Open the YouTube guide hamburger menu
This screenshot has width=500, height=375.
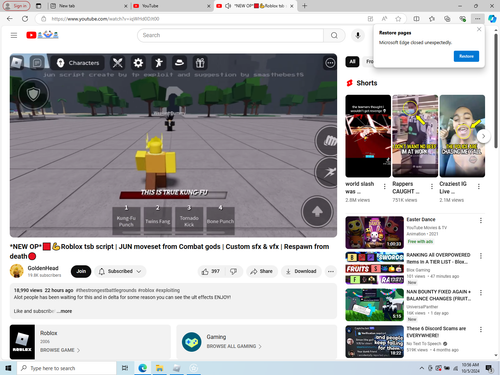14,35
